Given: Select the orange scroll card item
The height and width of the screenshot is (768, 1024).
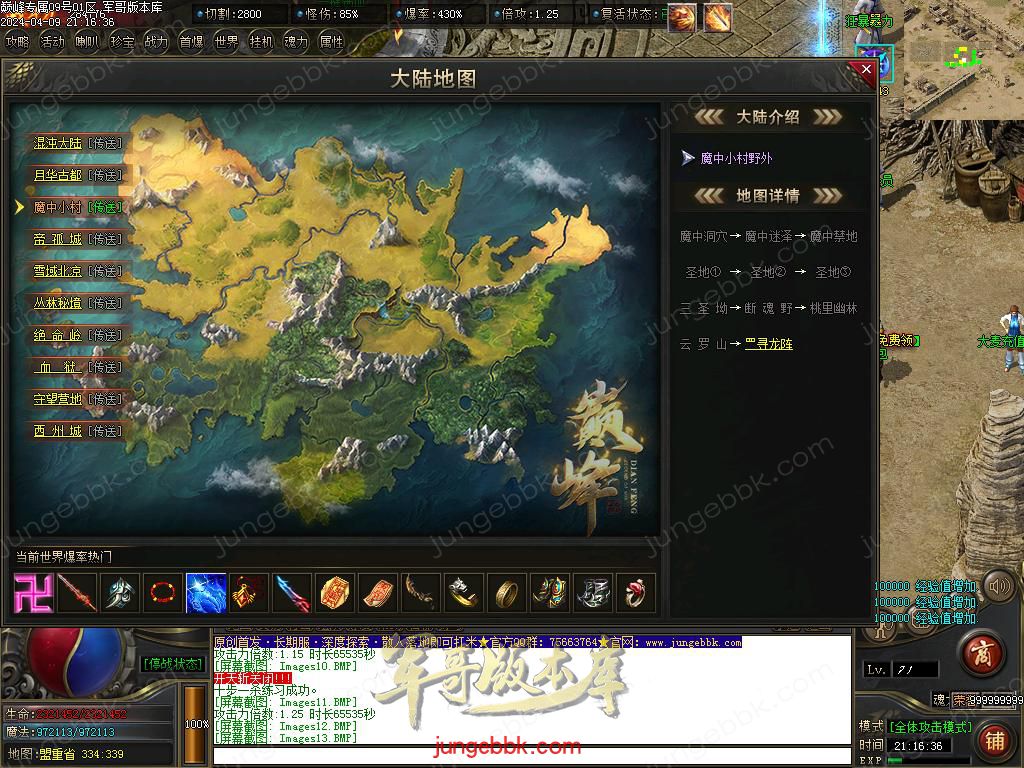Looking at the screenshot, I should tap(378, 593).
